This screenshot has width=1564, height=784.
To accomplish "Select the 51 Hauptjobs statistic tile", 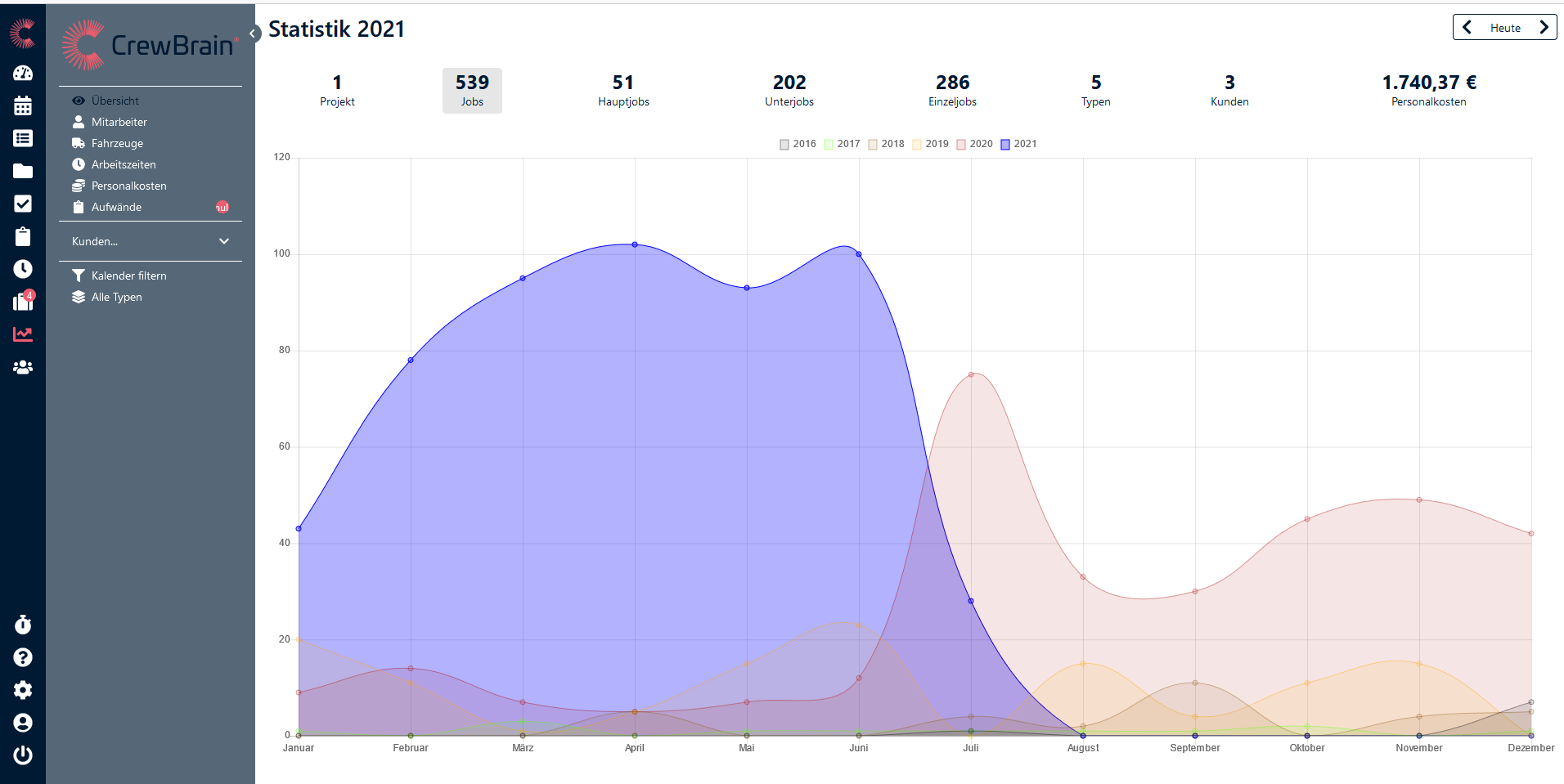I will pos(623,90).
